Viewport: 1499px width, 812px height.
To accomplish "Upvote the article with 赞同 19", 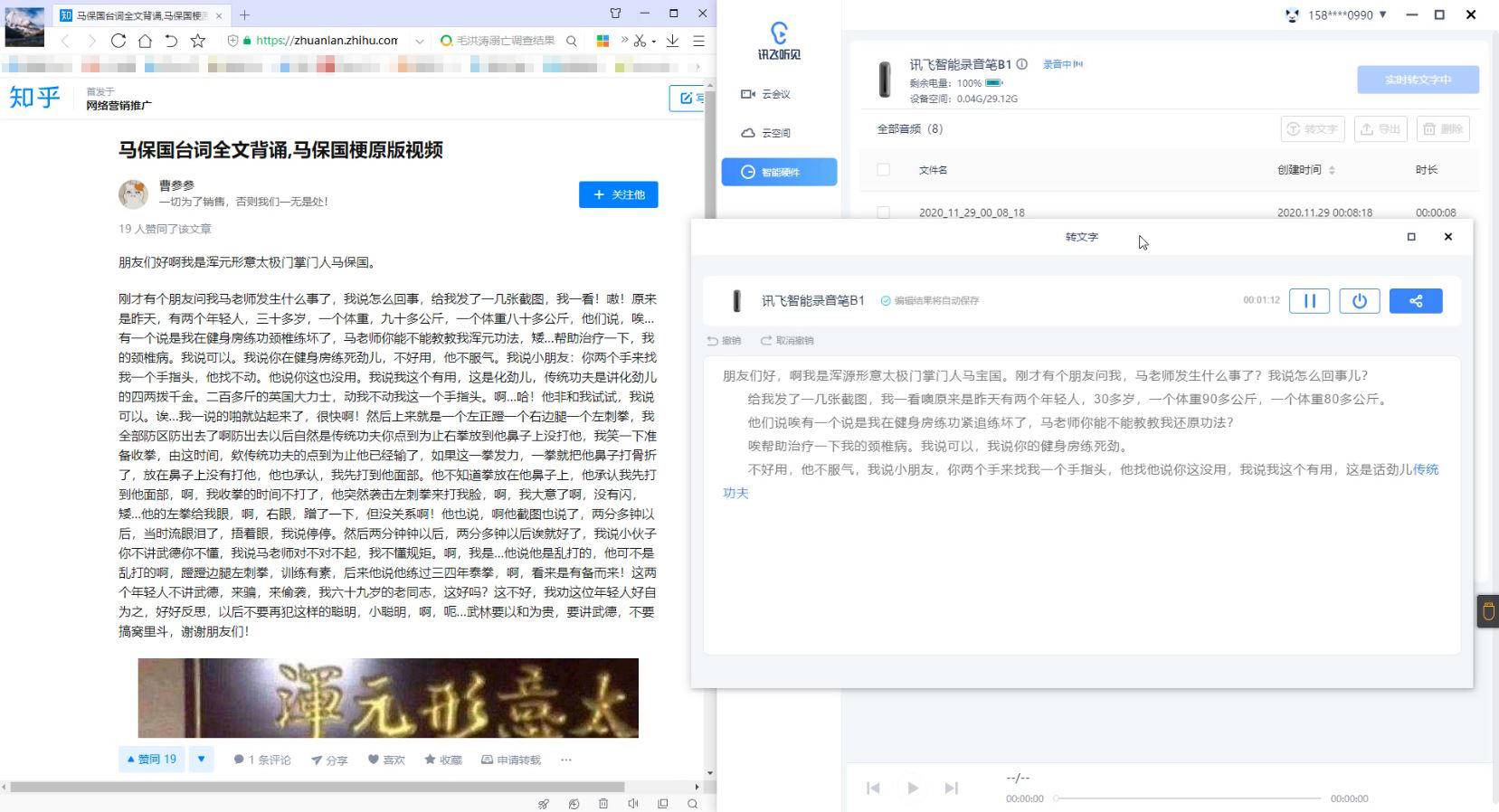I will (151, 760).
